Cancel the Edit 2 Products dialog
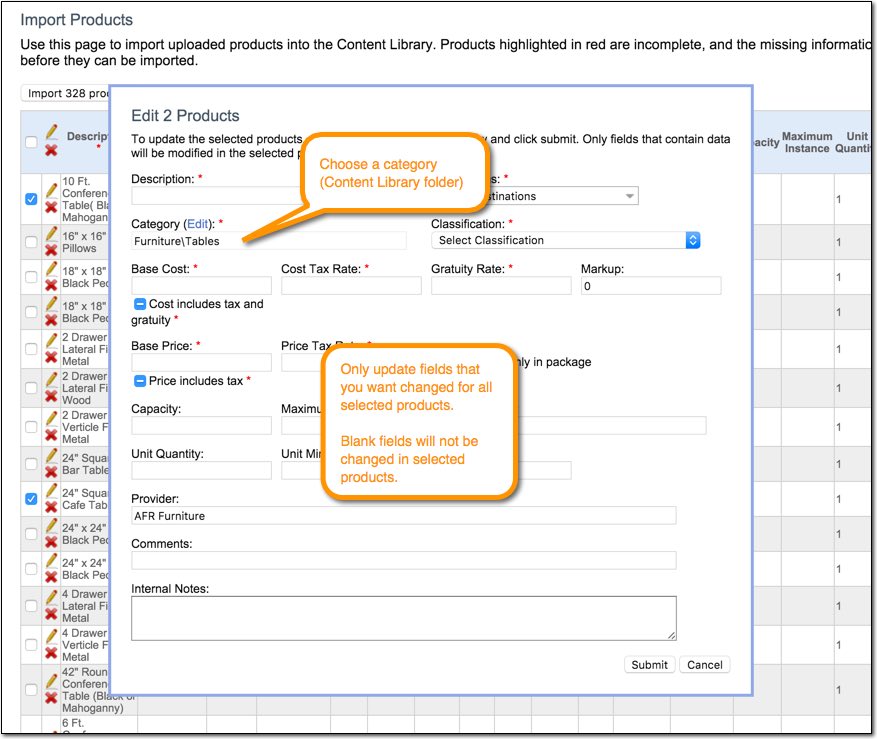 (705, 665)
